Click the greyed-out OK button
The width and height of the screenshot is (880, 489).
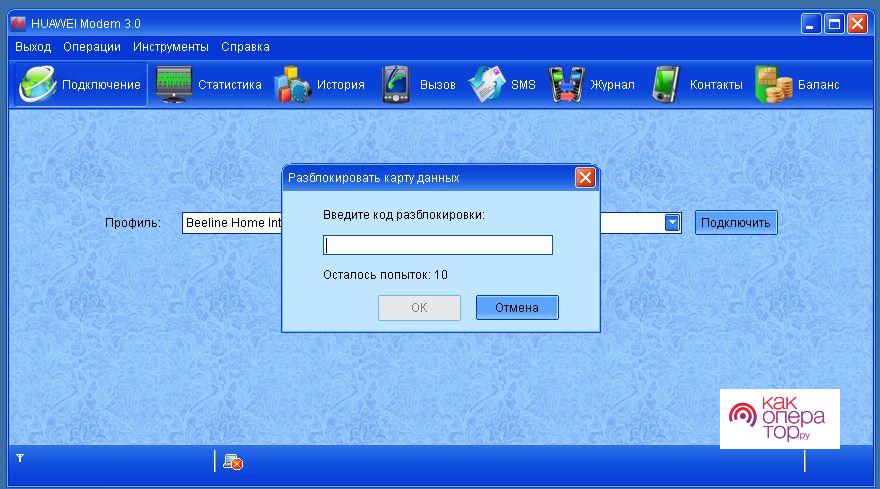(419, 308)
